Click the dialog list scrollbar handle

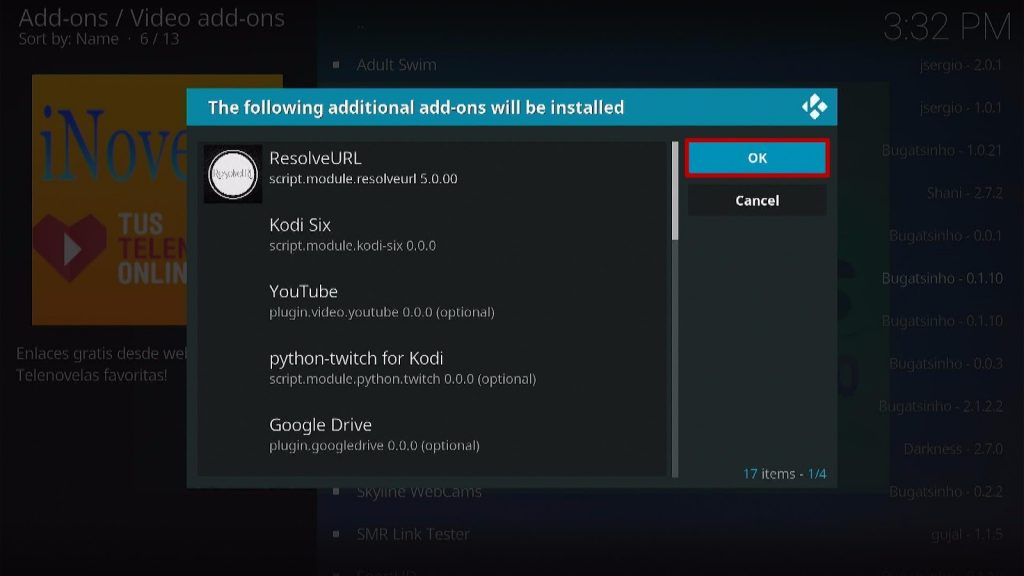pyautogui.click(x=675, y=191)
